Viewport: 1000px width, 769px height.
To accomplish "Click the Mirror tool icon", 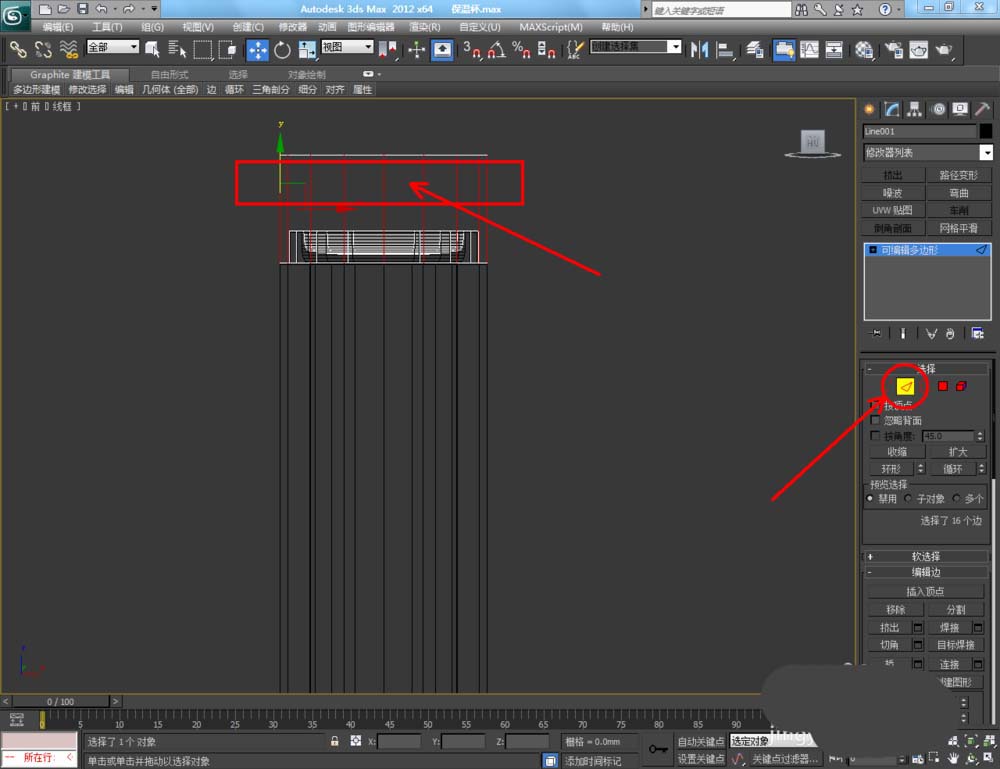I will pyautogui.click(x=699, y=50).
